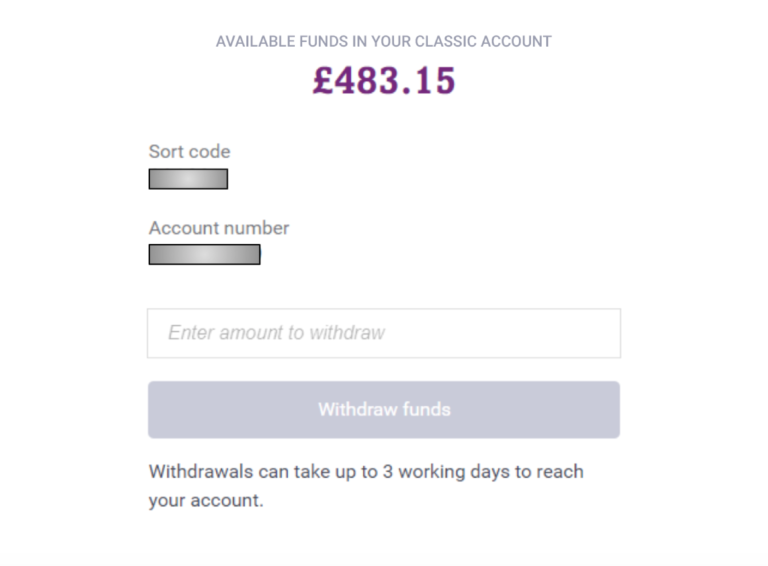
Task: Click the Withdraw funds button
Action: [x=384, y=409]
